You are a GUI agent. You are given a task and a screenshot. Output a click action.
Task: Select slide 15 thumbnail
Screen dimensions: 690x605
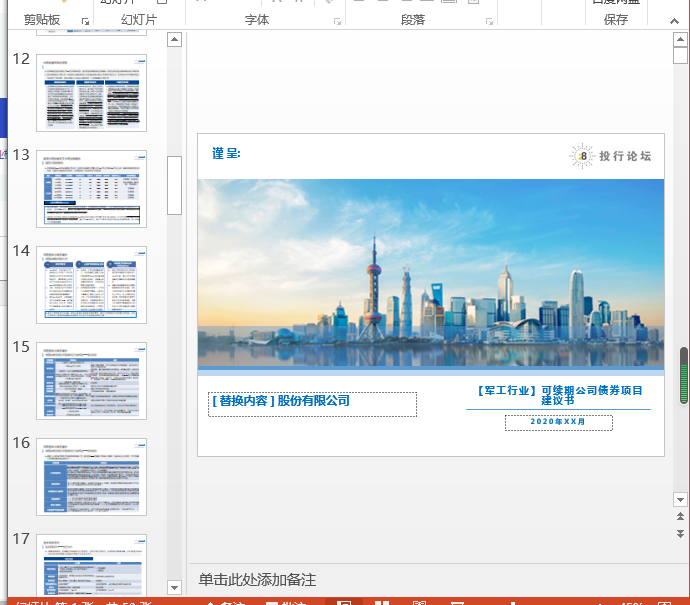point(92,381)
